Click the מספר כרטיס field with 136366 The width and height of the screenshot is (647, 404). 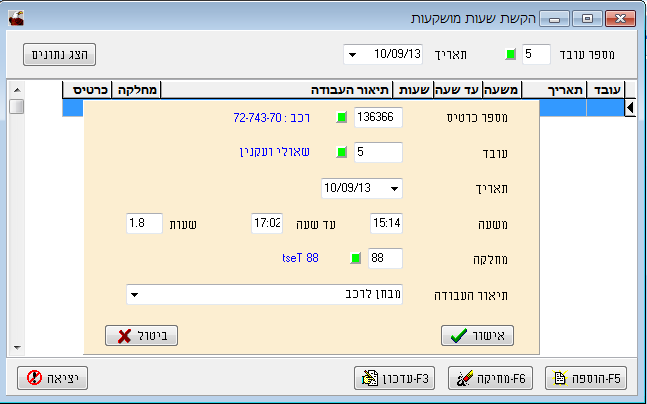[378, 118]
